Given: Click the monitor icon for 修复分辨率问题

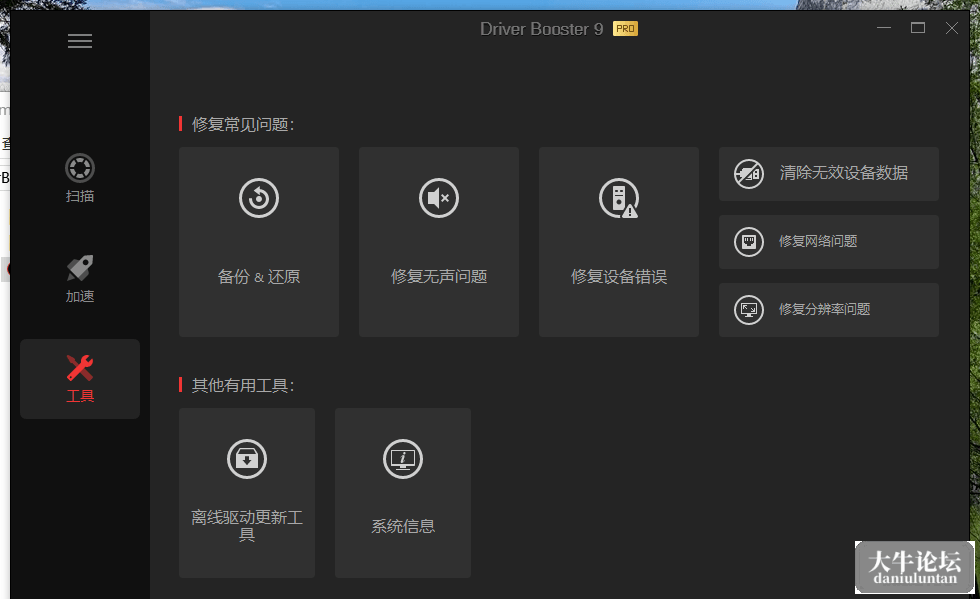Looking at the screenshot, I should pos(749,310).
